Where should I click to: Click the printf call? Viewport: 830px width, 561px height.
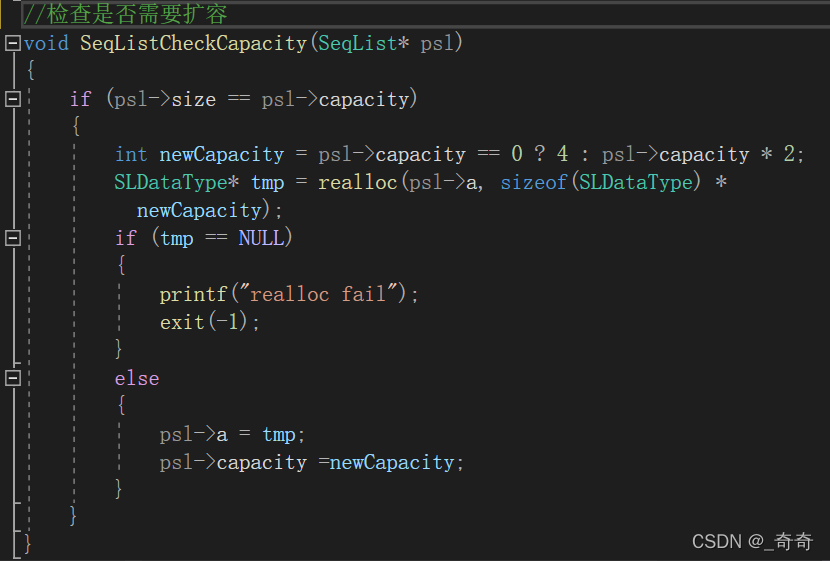pos(193,294)
